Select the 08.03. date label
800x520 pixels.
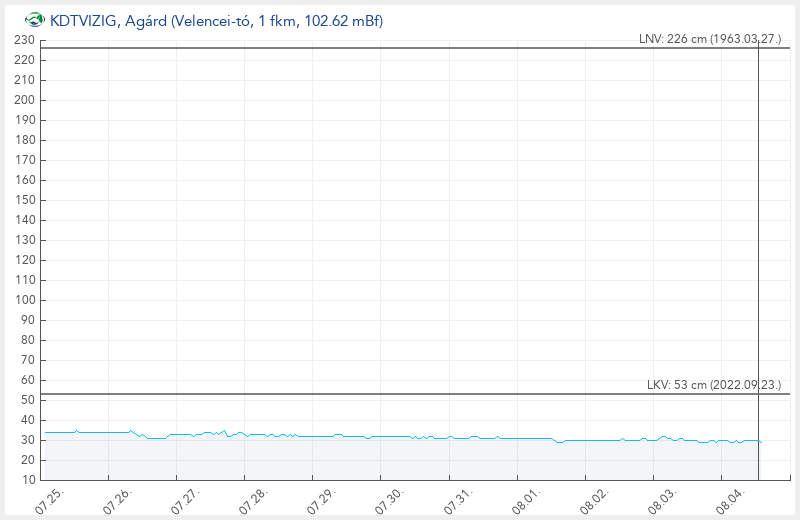click(x=663, y=501)
